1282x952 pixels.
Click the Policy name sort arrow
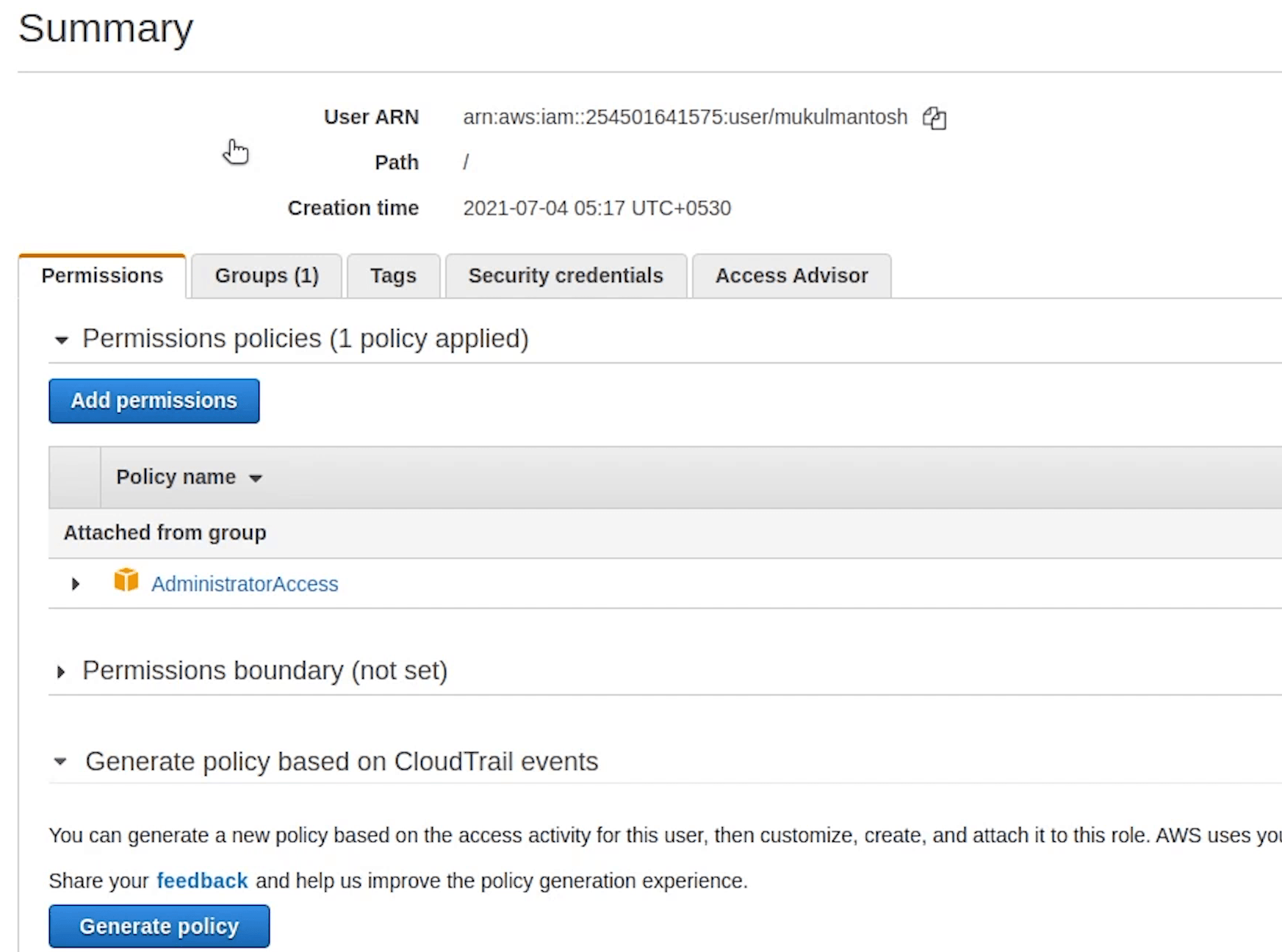(256, 478)
